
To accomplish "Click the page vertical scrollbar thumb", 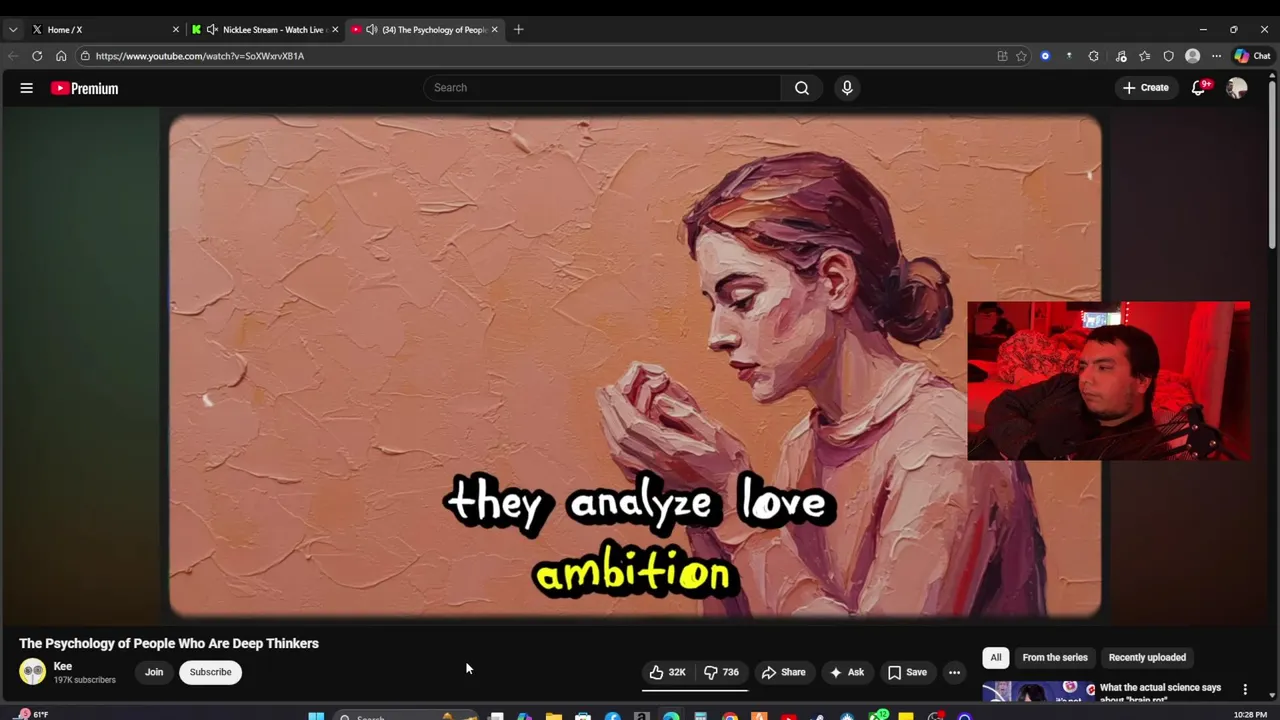I will (1272, 164).
